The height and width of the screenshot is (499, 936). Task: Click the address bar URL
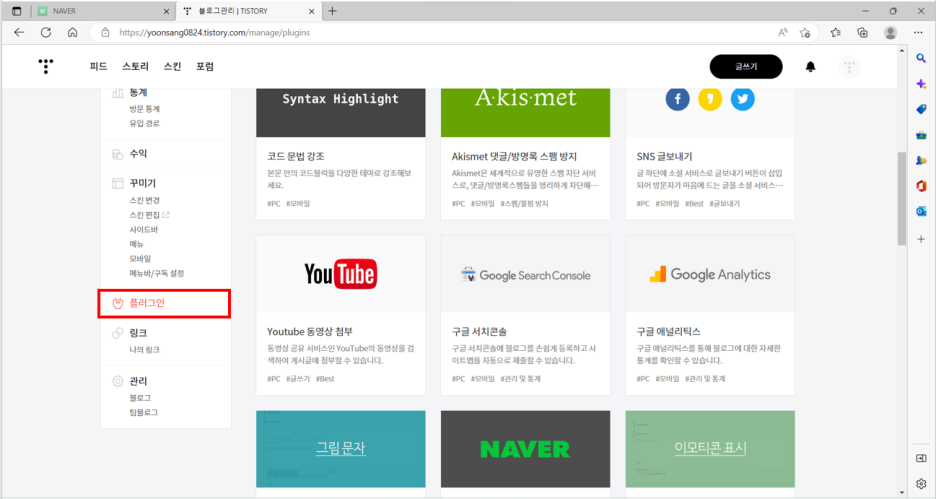[x=214, y=32]
